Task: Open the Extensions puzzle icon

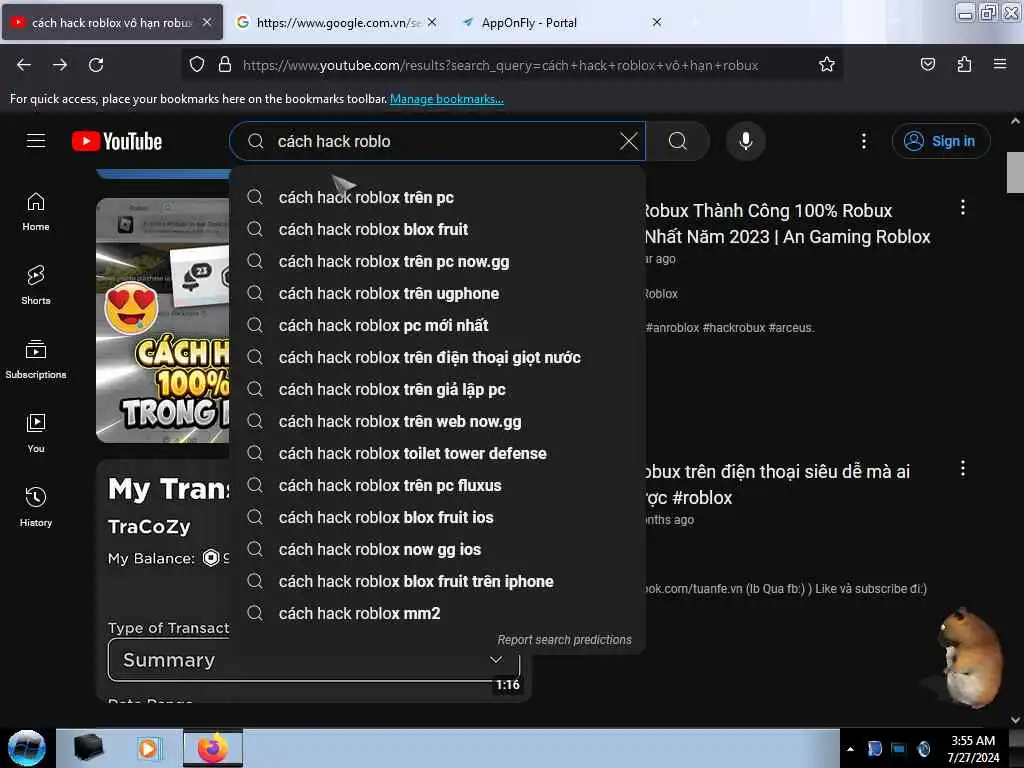Action: click(x=964, y=65)
